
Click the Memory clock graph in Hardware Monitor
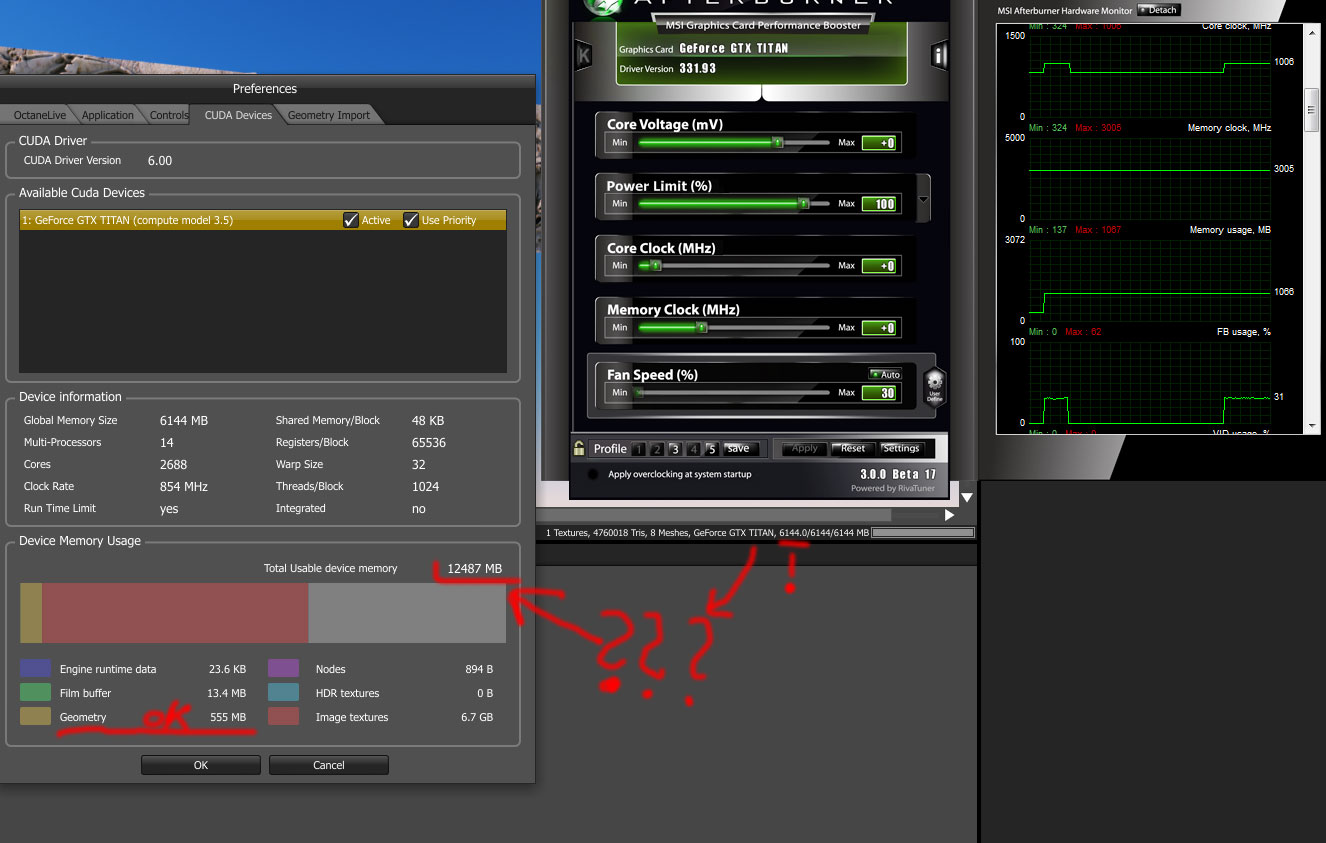pos(1149,177)
